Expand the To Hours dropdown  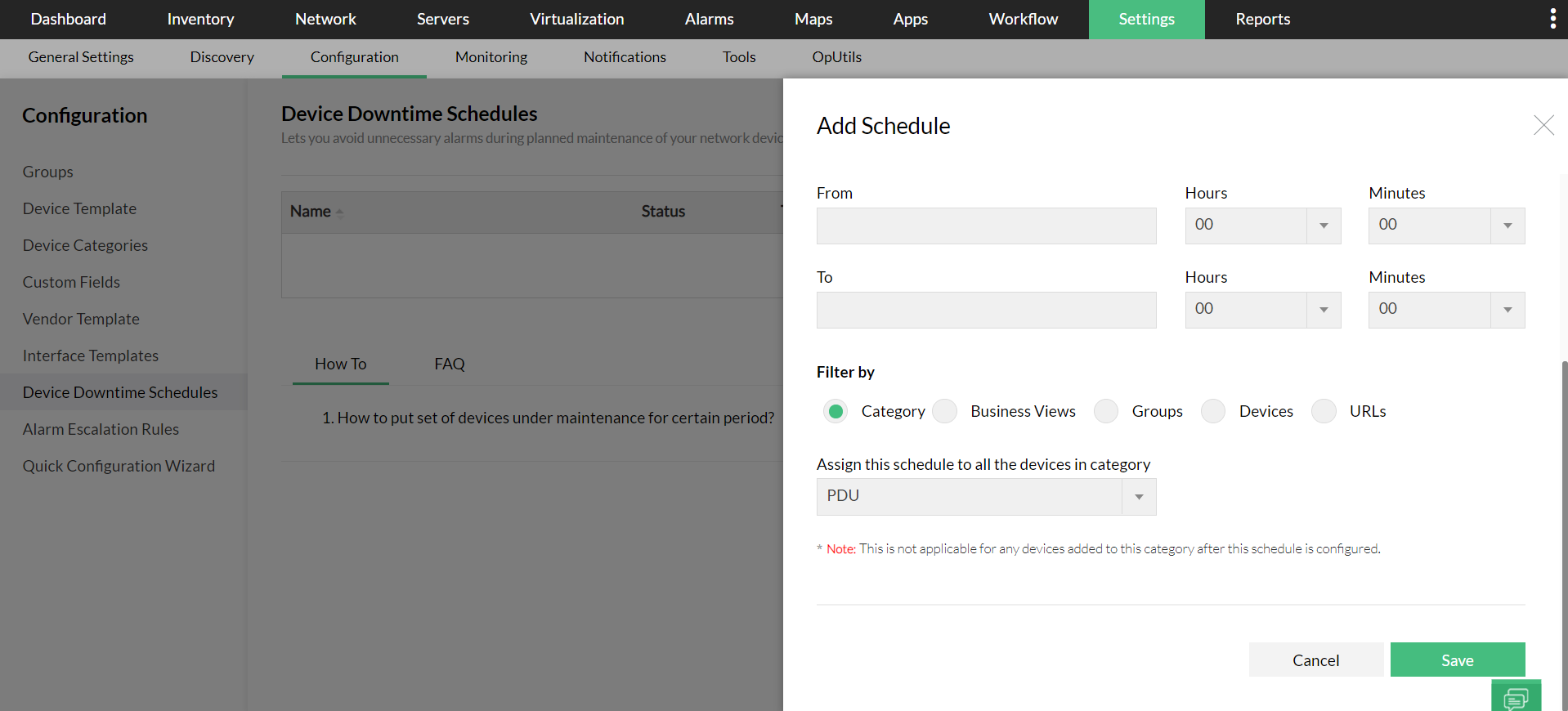click(1262, 310)
